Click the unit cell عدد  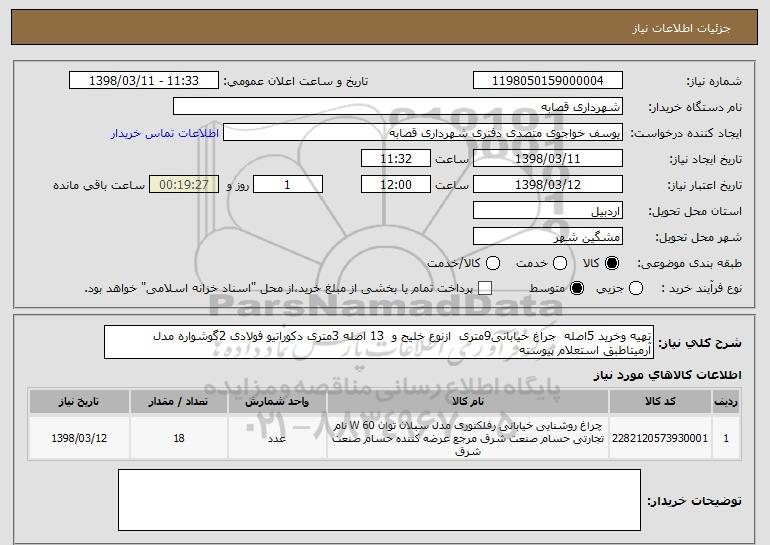pyautogui.click(x=277, y=438)
